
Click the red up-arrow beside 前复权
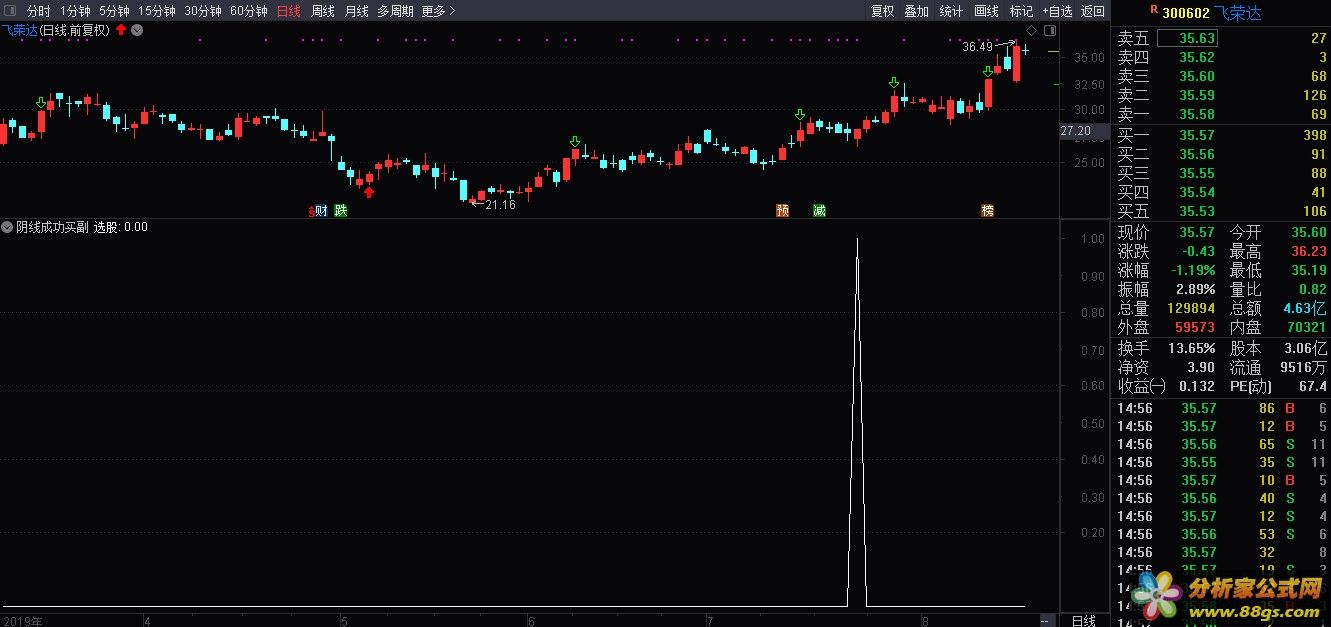pyautogui.click(x=121, y=30)
